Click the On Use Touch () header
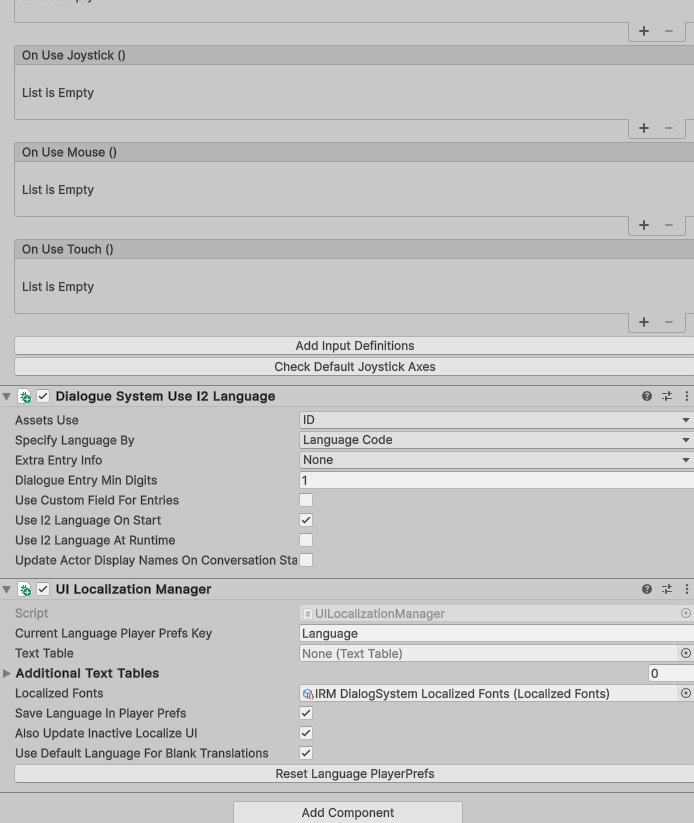 pos(354,249)
